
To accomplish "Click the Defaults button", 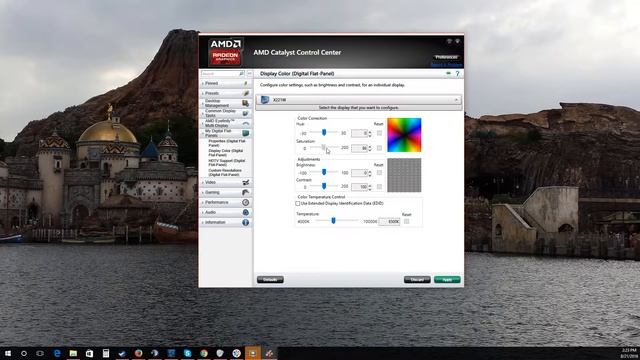I will click(270, 280).
